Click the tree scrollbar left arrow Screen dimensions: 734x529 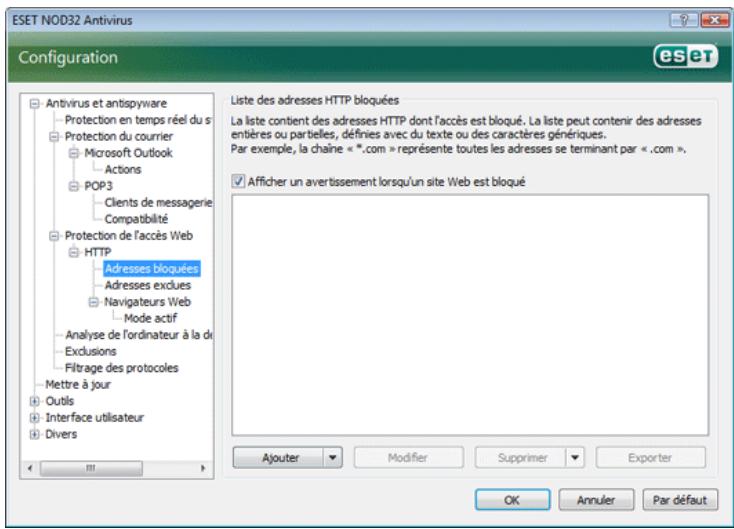tap(30, 468)
